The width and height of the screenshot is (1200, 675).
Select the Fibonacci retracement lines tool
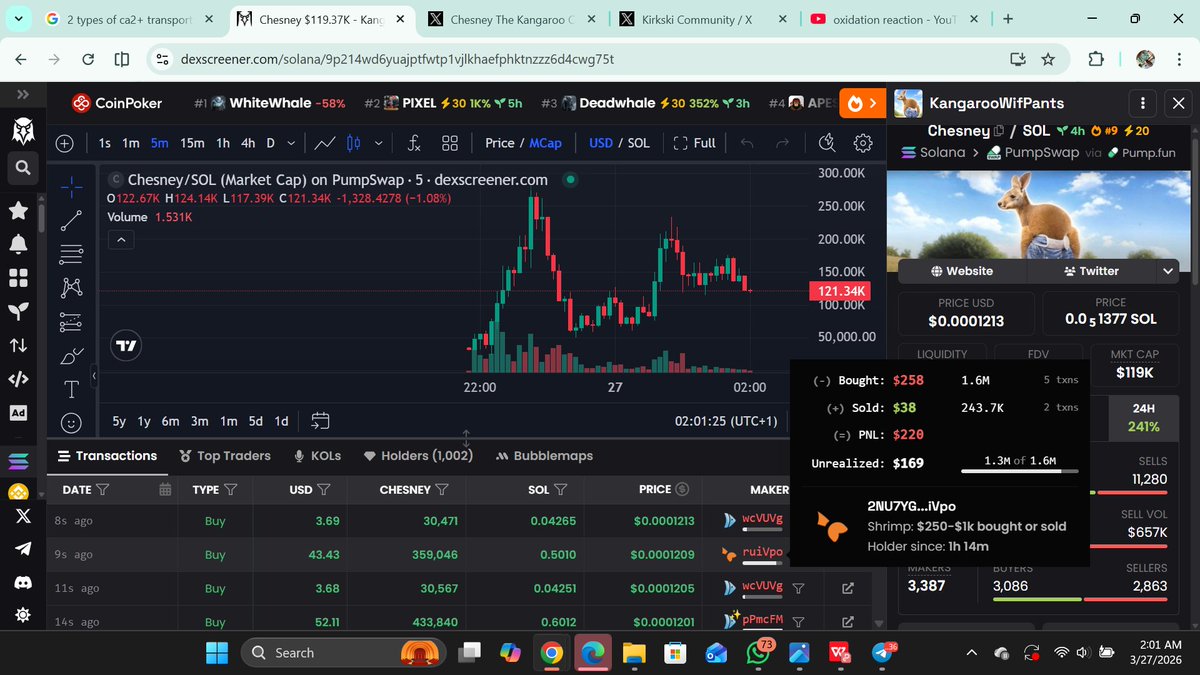coord(71,254)
